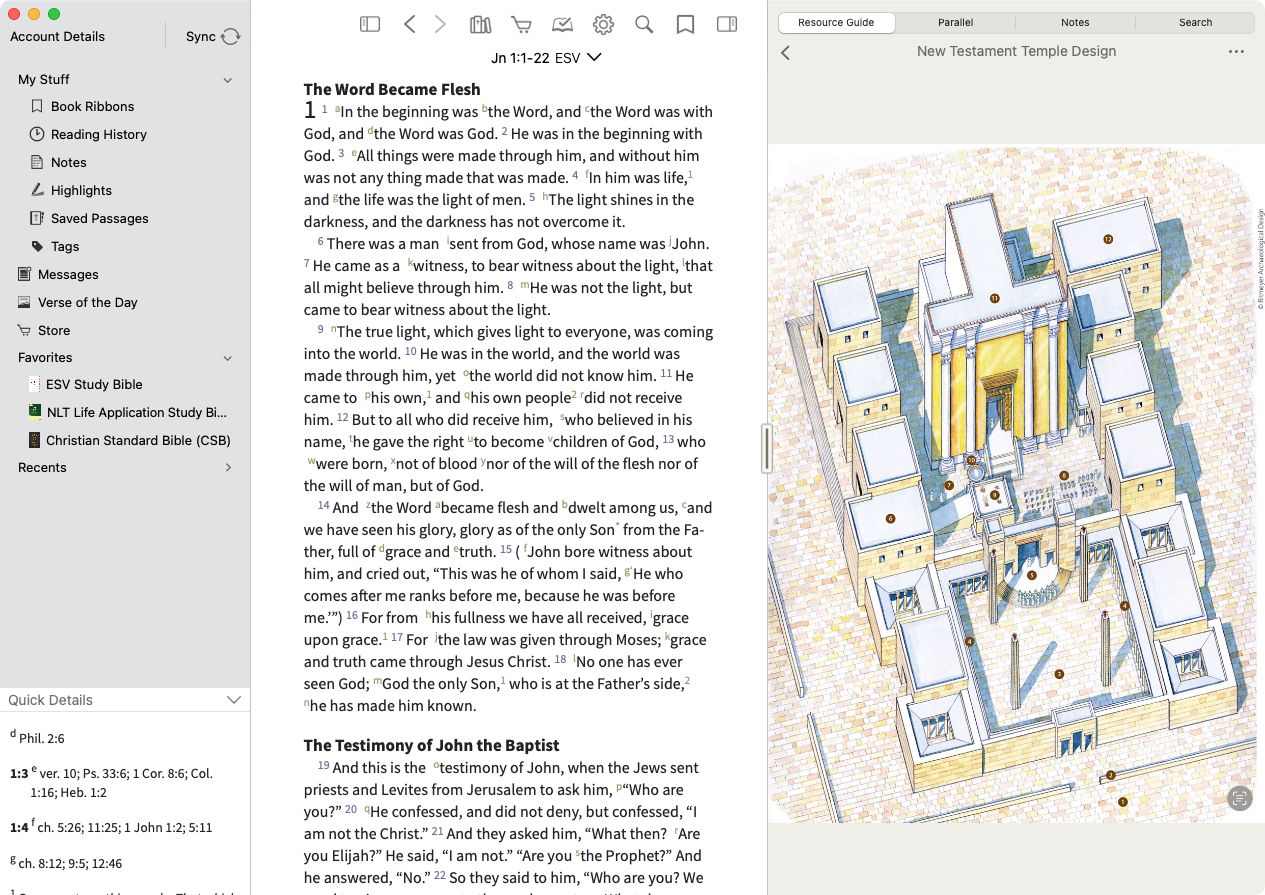Go back with the left arrow in toolbar
The image size is (1265, 895).
tap(409, 24)
